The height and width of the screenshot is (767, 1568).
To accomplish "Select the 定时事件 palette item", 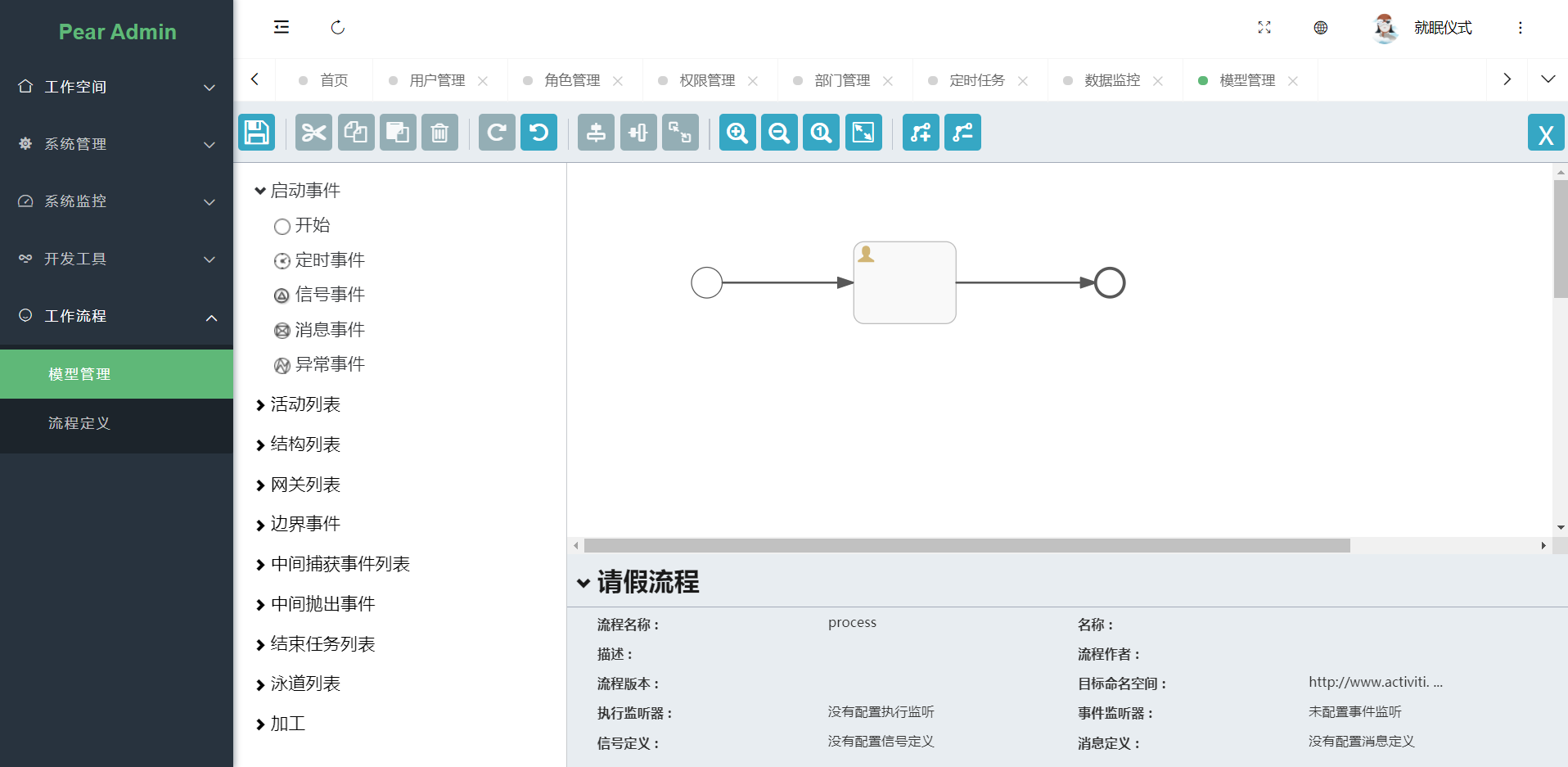I will tap(320, 260).
